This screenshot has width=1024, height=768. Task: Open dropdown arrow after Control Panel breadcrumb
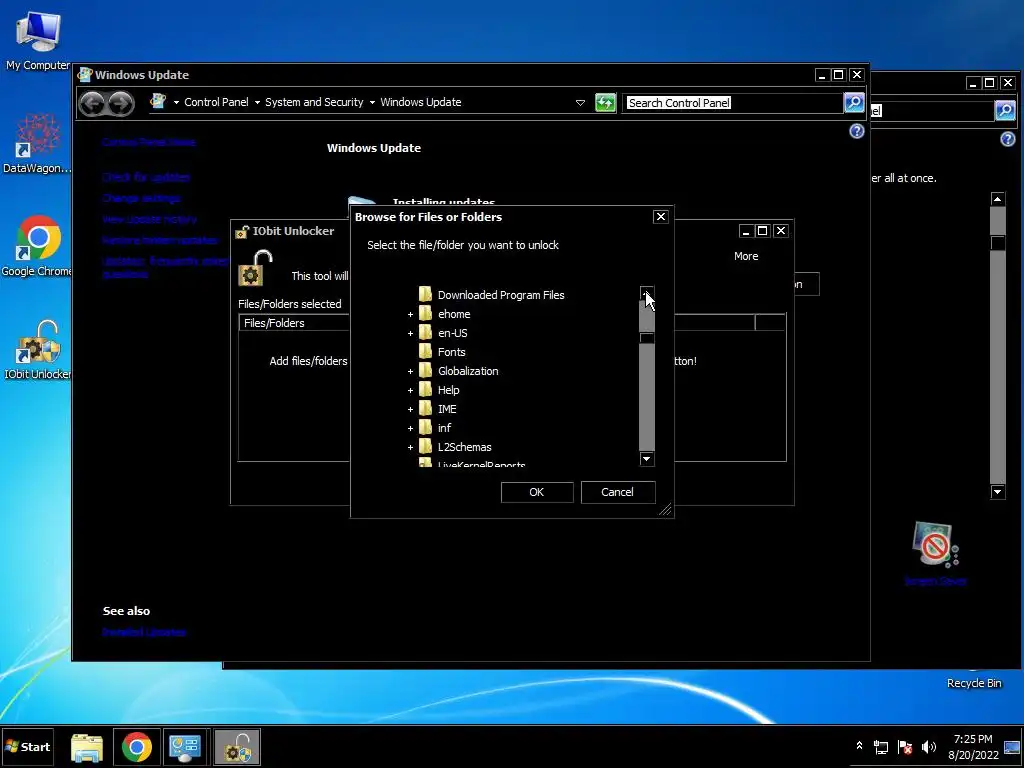257,103
